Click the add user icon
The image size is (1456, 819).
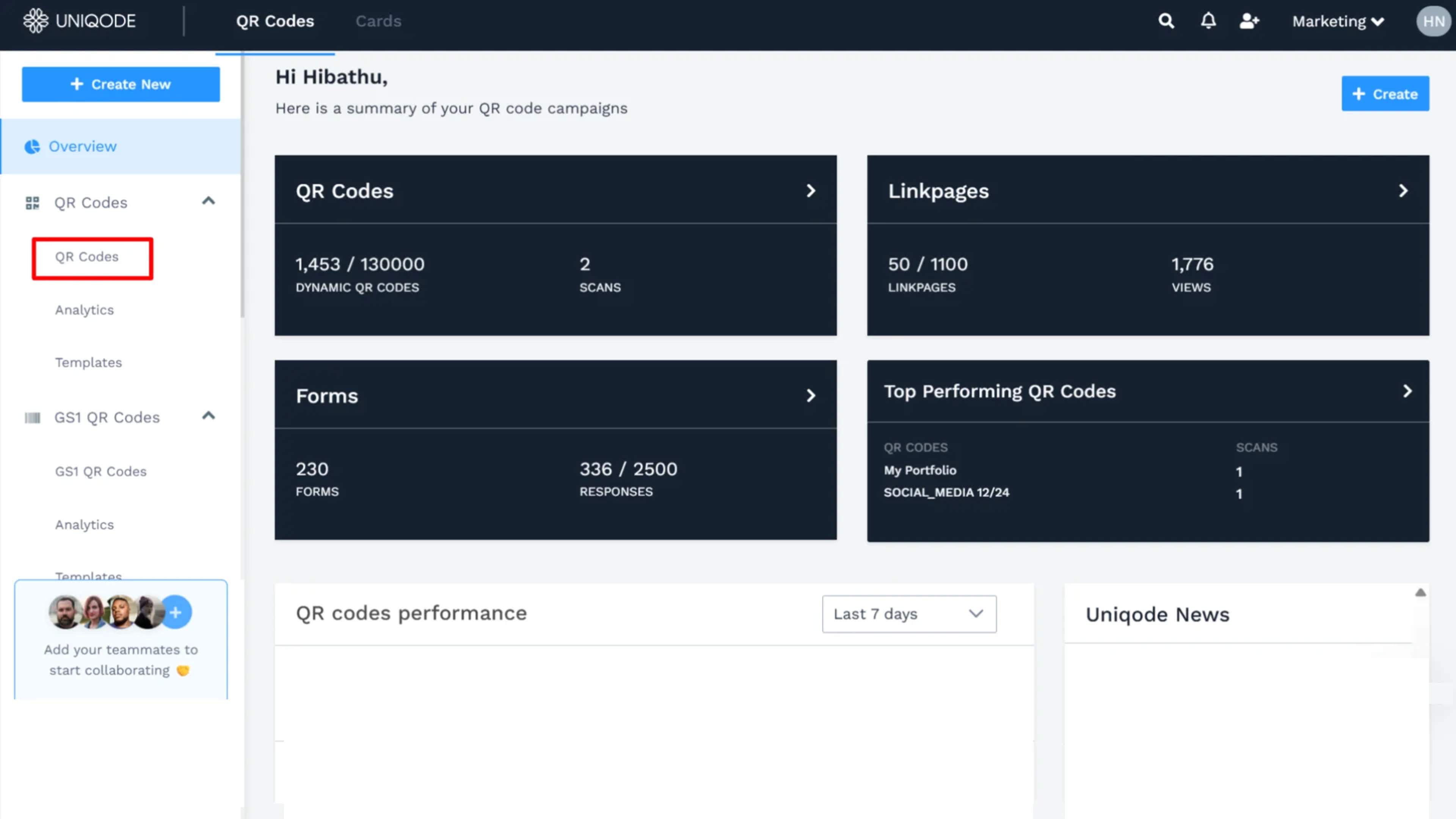(x=1249, y=21)
